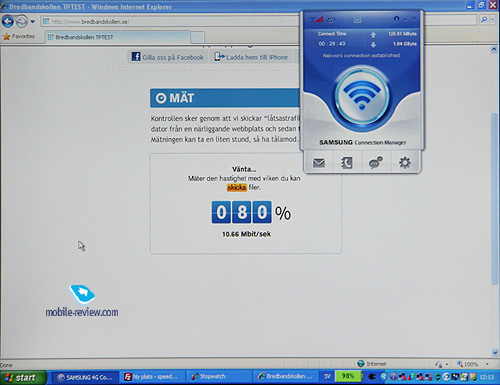This screenshot has width=500, height=385.
Task: Click the page scroll up arrow
Action: point(494,50)
